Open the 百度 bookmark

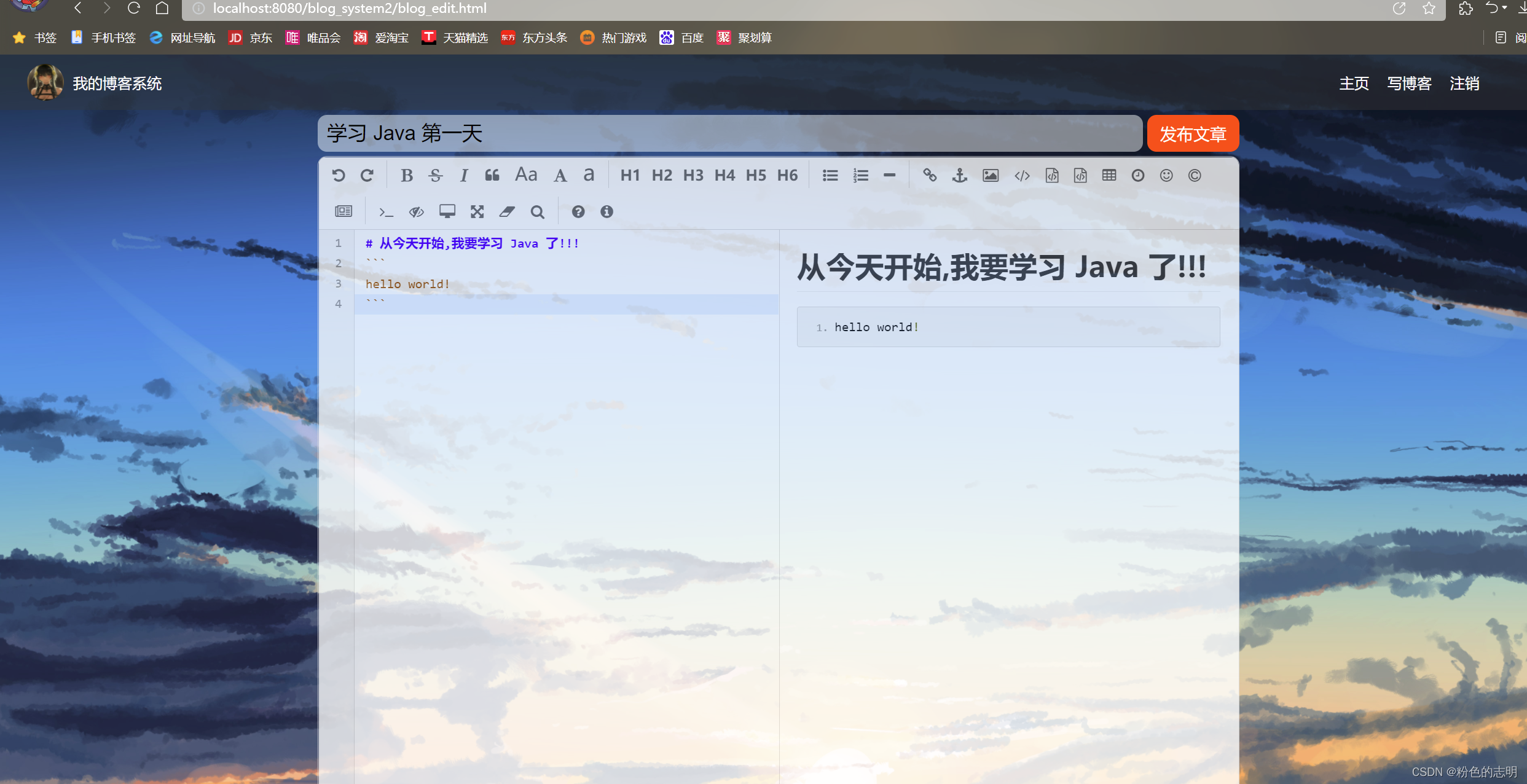tap(681, 37)
